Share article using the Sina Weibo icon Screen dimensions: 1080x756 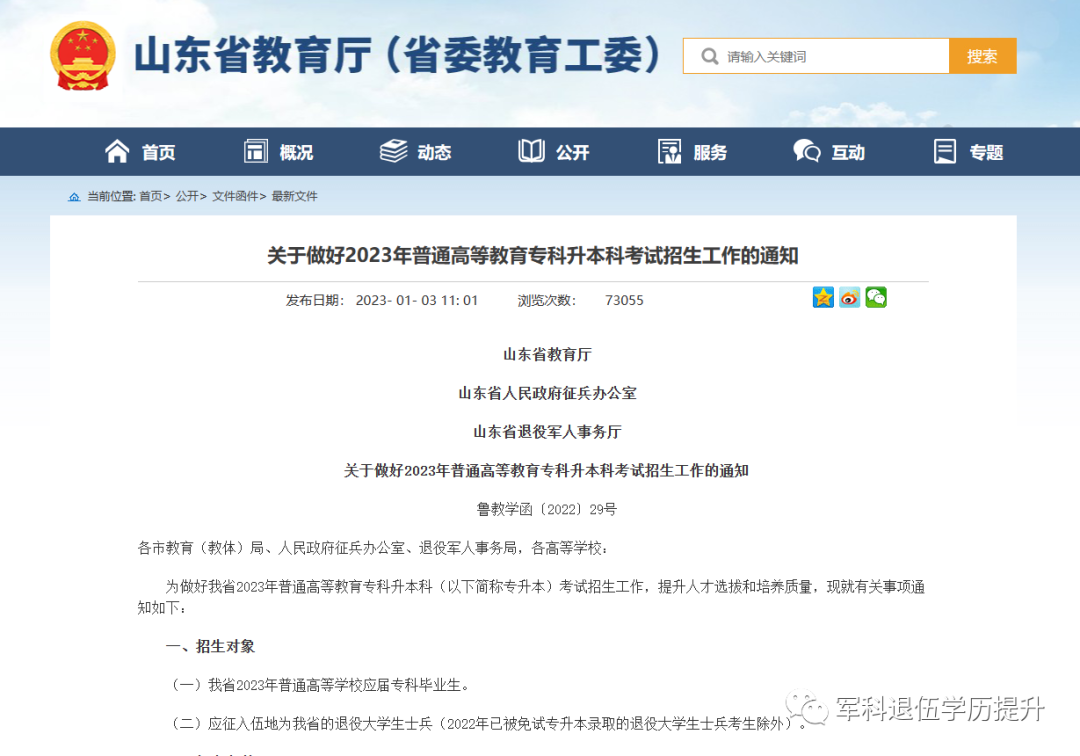click(x=849, y=297)
